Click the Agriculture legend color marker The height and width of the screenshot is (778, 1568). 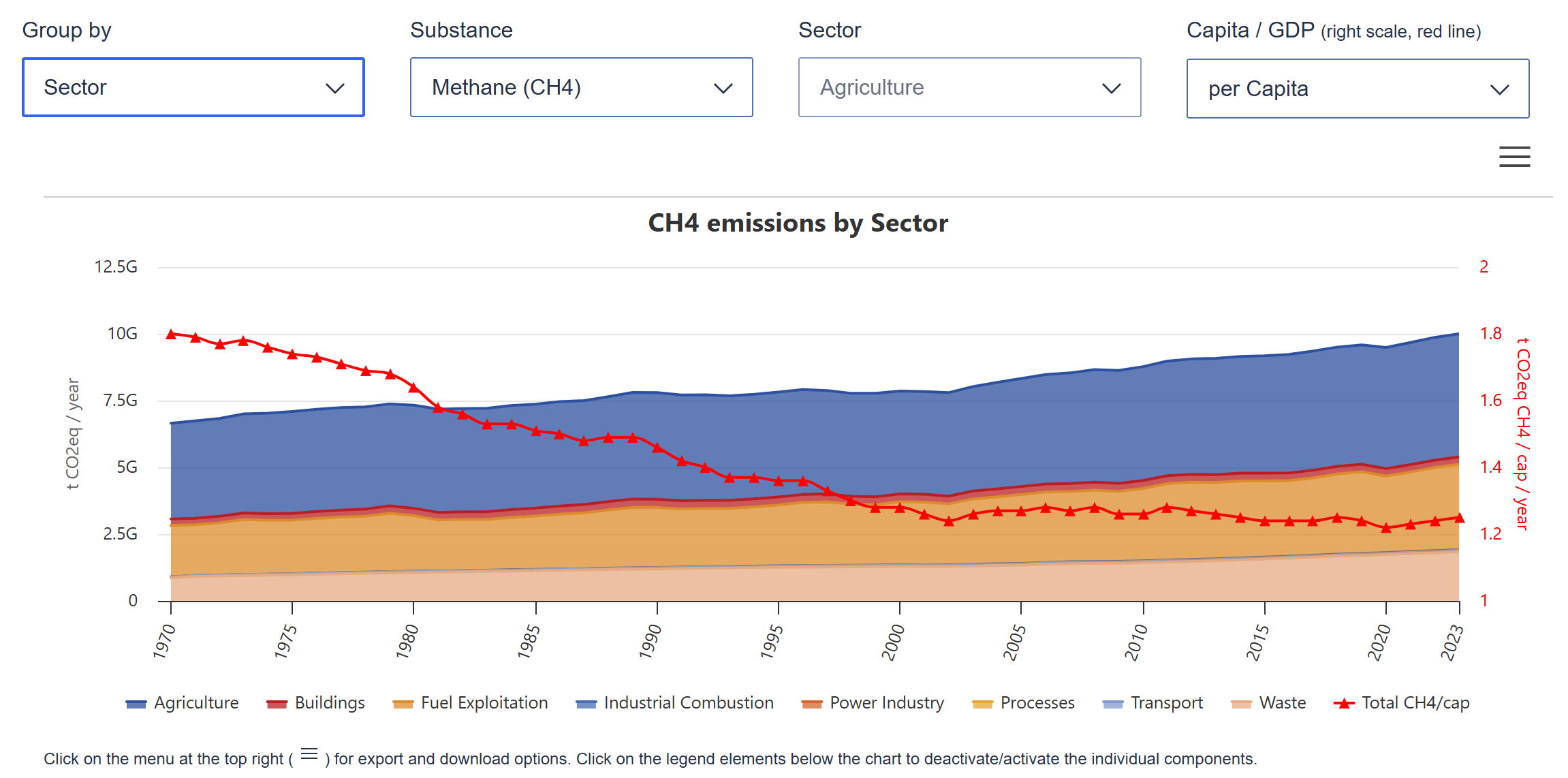coord(136,704)
